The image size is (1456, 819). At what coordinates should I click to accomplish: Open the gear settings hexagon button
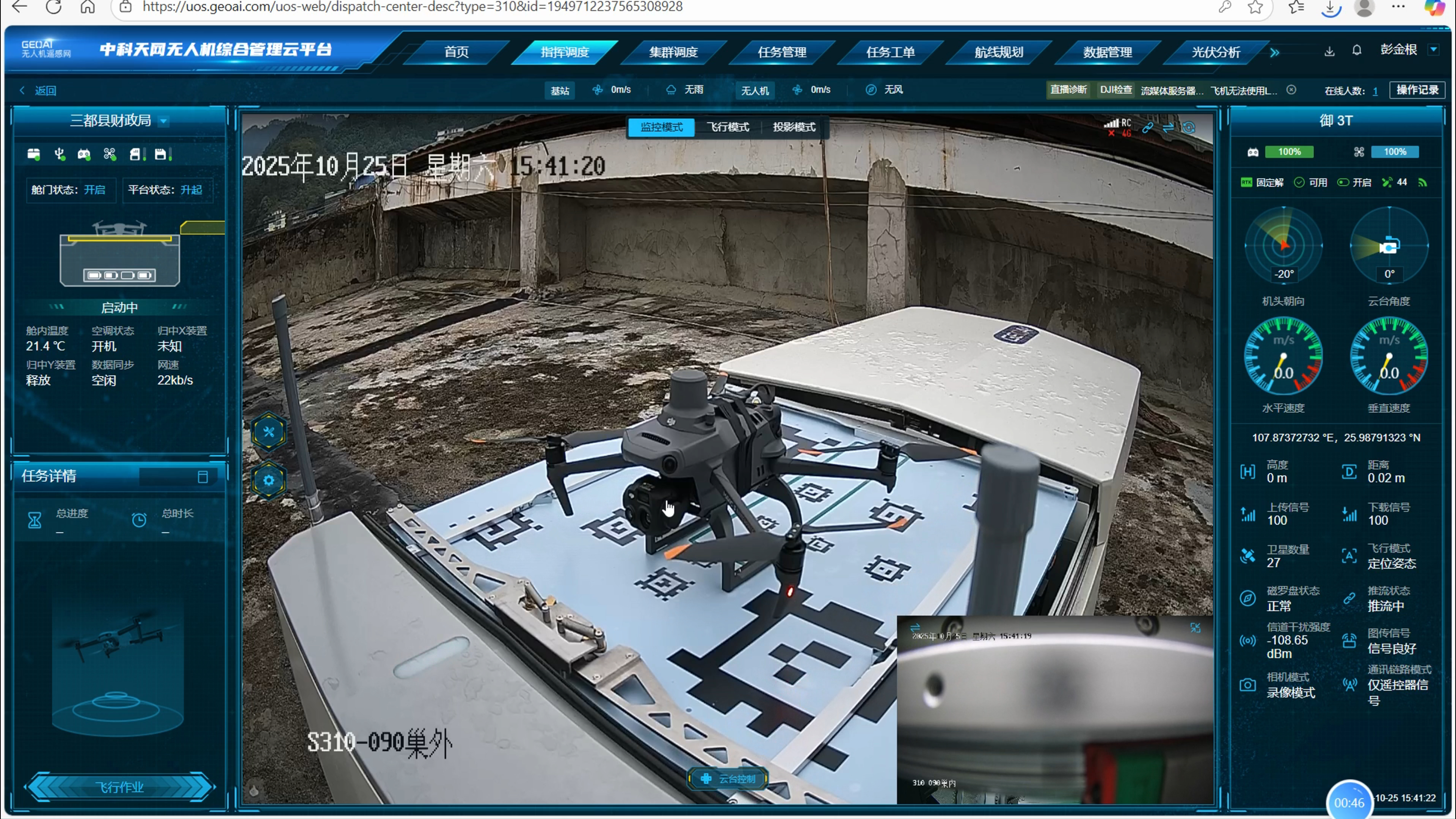pyautogui.click(x=268, y=480)
